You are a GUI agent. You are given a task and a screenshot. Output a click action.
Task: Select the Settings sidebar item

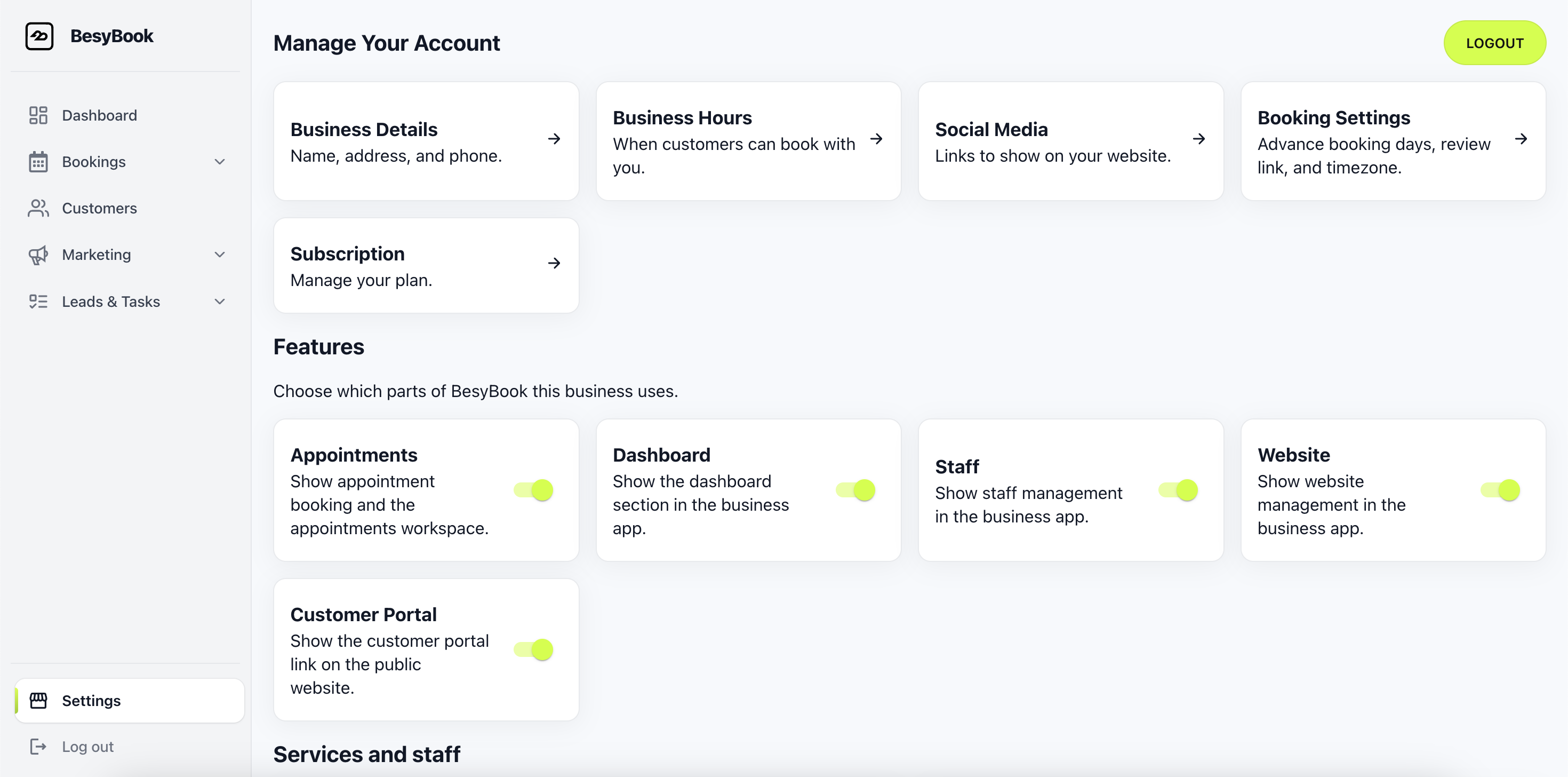point(130,700)
